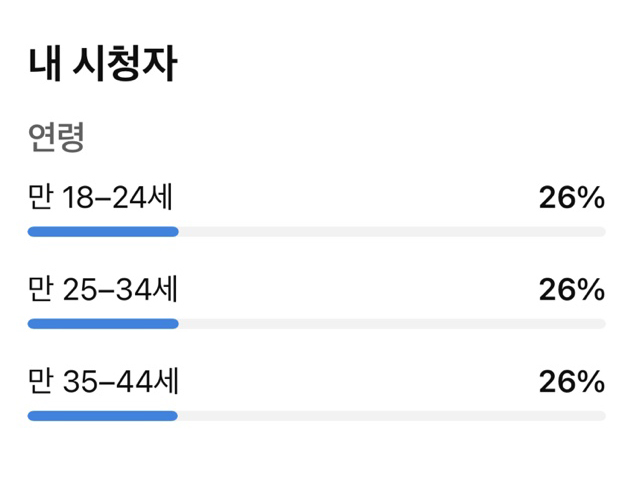
Task: Select the 연령 section label
Action: (56, 137)
